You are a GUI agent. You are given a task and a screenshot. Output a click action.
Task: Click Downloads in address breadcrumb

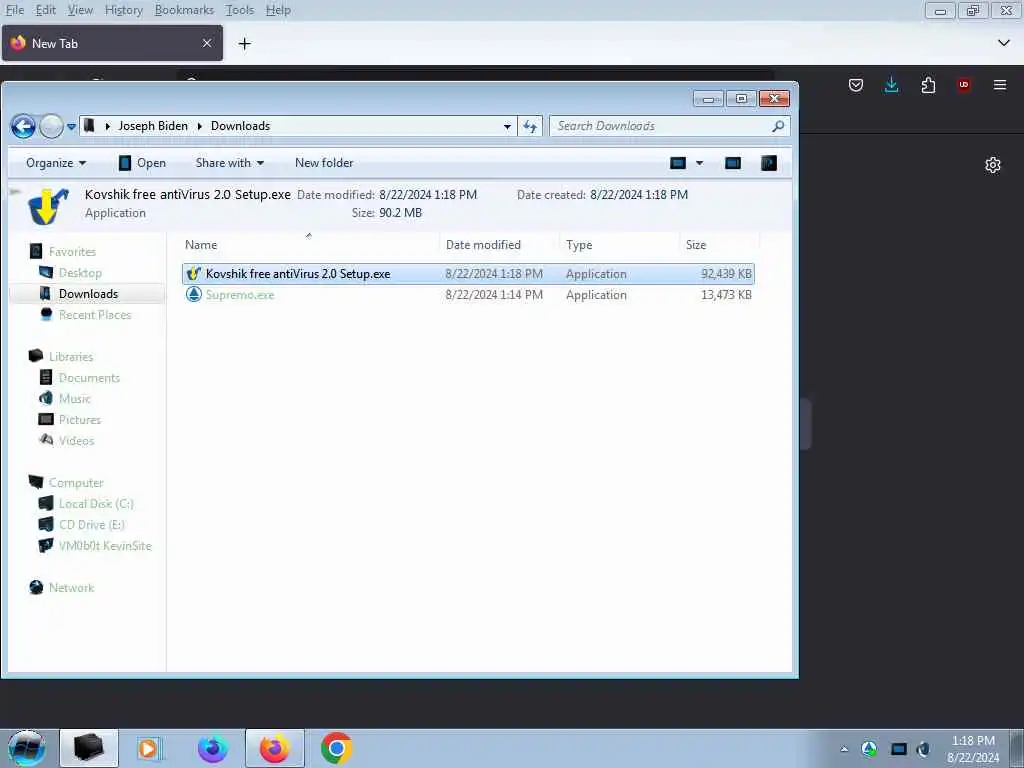[240, 126]
